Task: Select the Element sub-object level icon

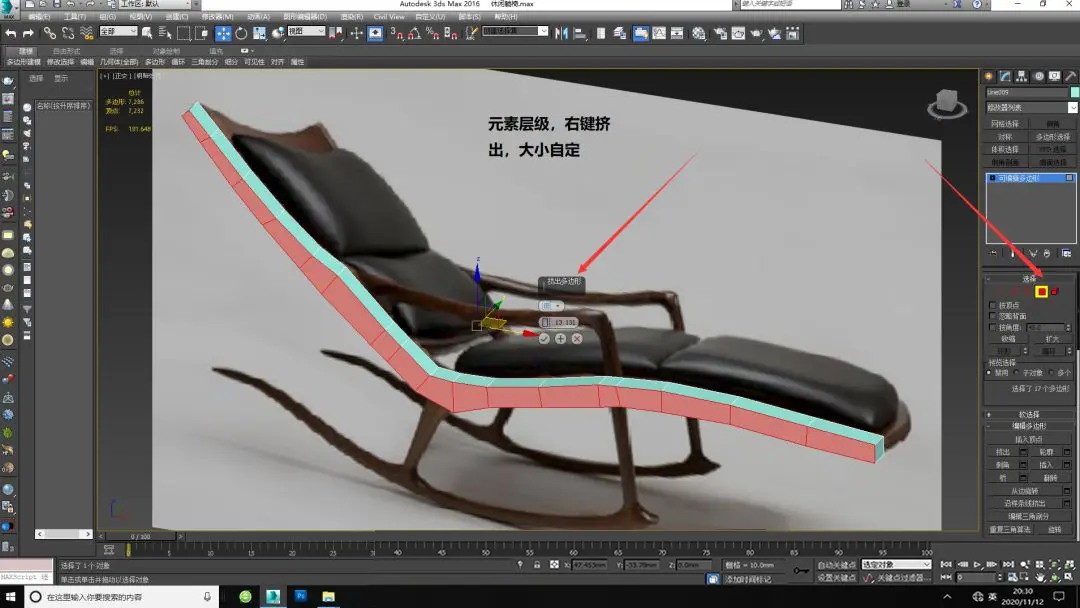Action: pyautogui.click(x=1055, y=292)
